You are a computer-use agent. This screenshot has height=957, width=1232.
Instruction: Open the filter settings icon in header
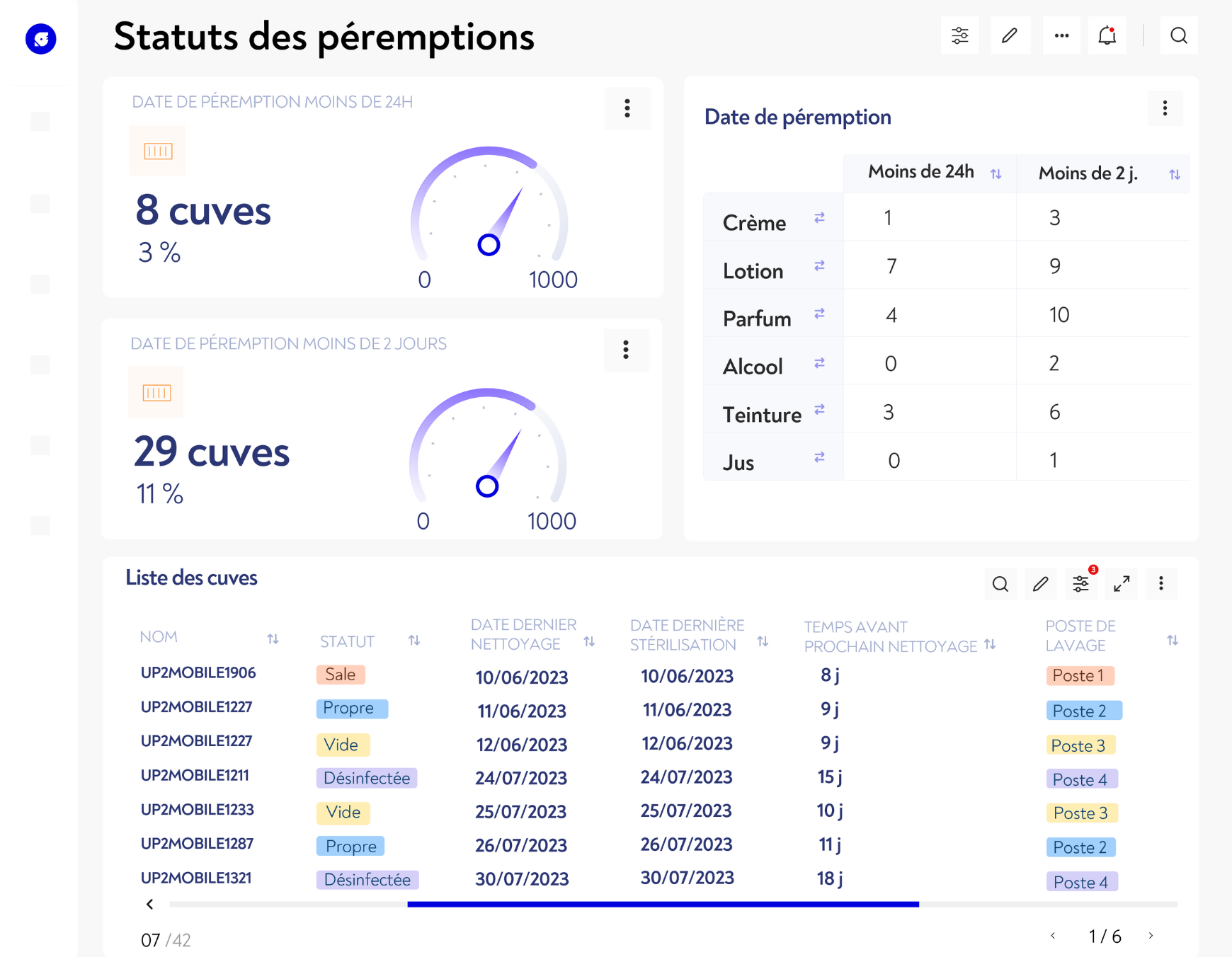(959, 35)
